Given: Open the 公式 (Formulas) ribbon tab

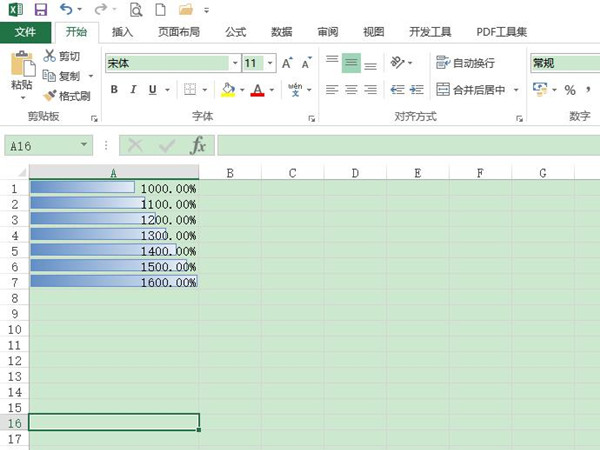Looking at the screenshot, I should (x=236, y=32).
